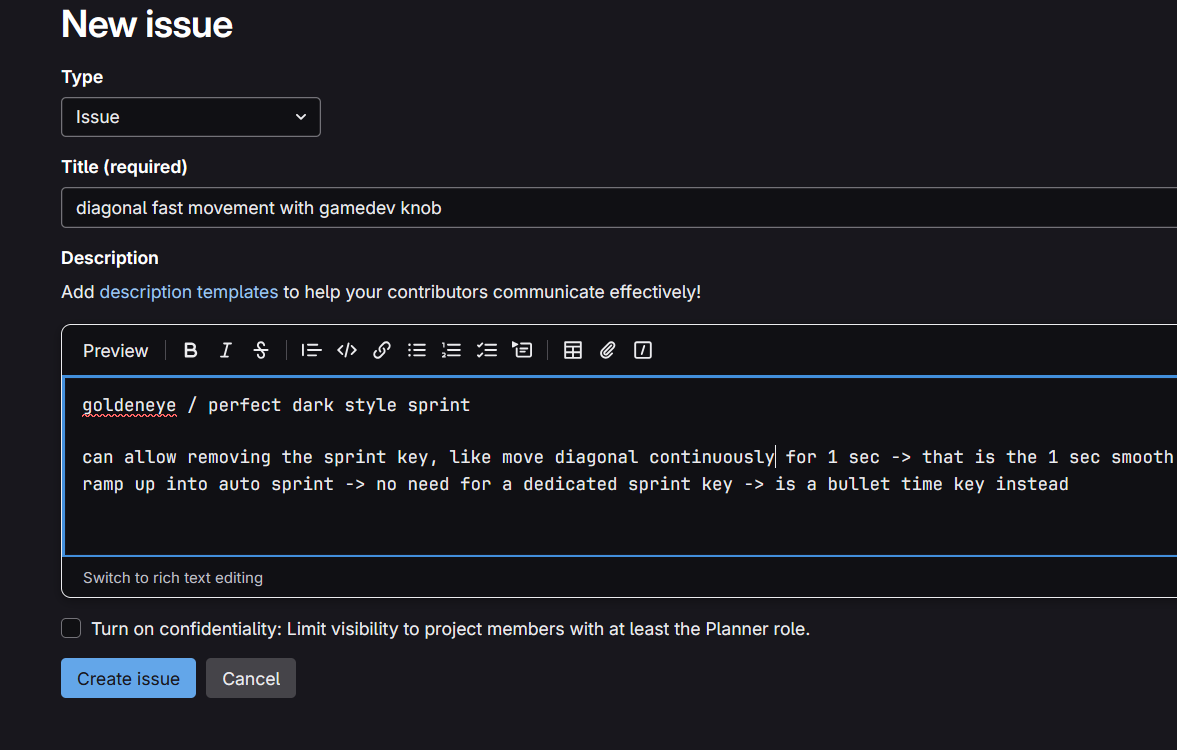Open the description templates link
This screenshot has width=1177, height=750.
(x=189, y=292)
